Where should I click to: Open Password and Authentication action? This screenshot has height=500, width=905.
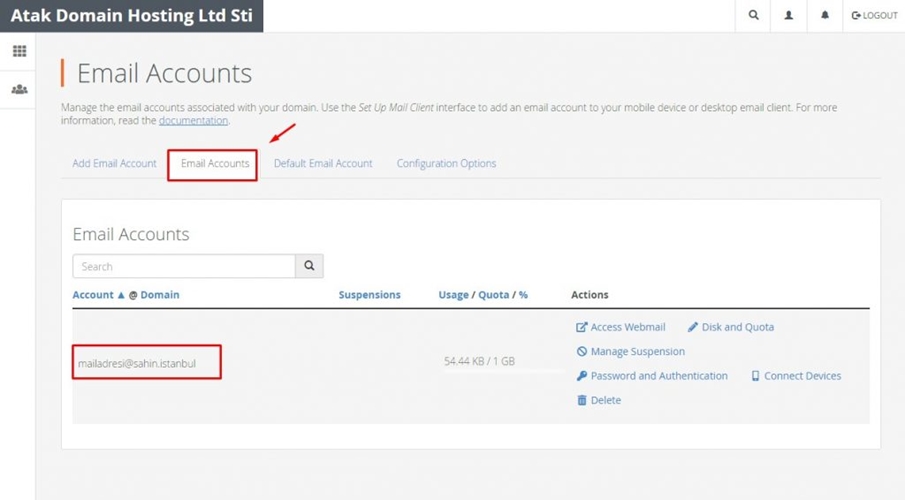[x=652, y=376]
